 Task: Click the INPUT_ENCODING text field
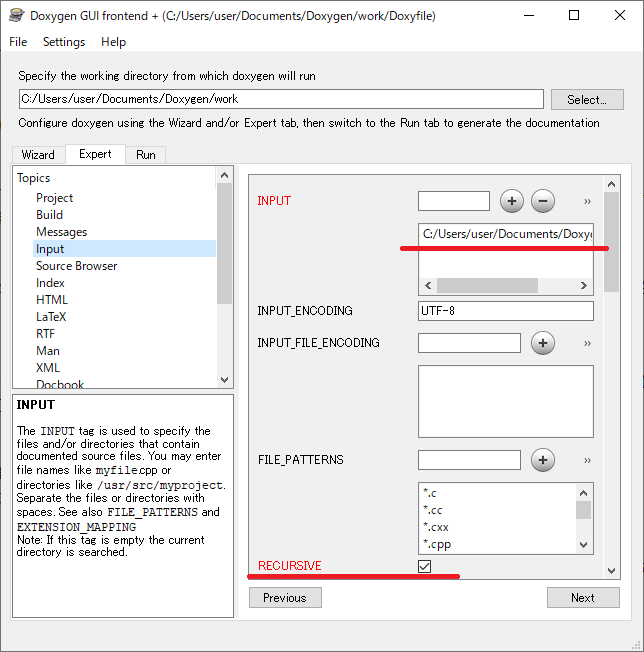click(x=505, y=311)
